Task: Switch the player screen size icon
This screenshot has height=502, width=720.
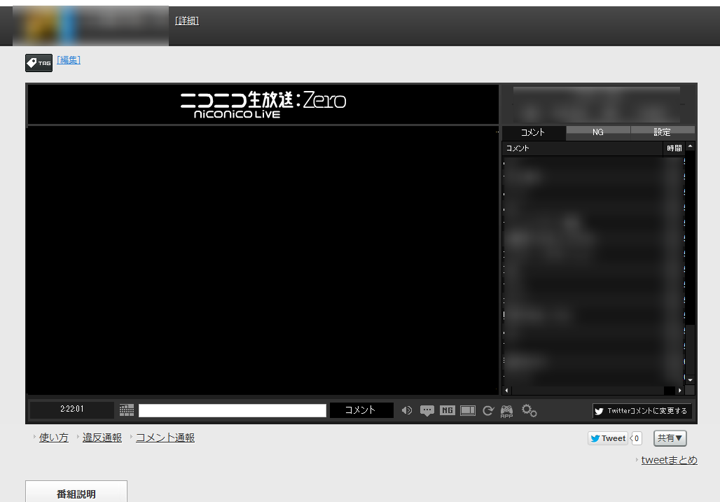Action: [x=468, y=410]
